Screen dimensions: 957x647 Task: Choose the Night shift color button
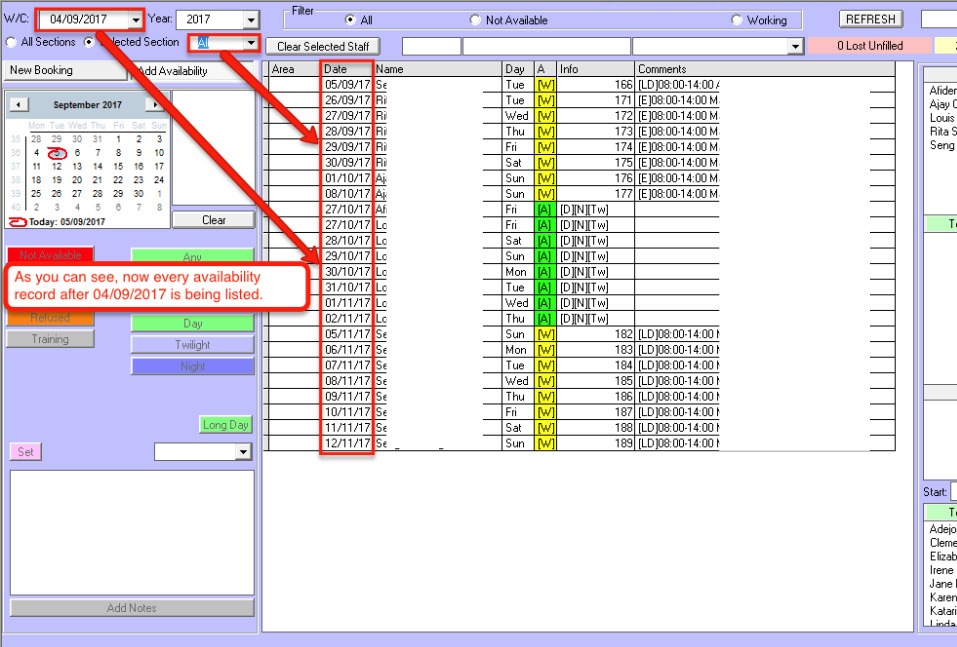click(192, 367)
